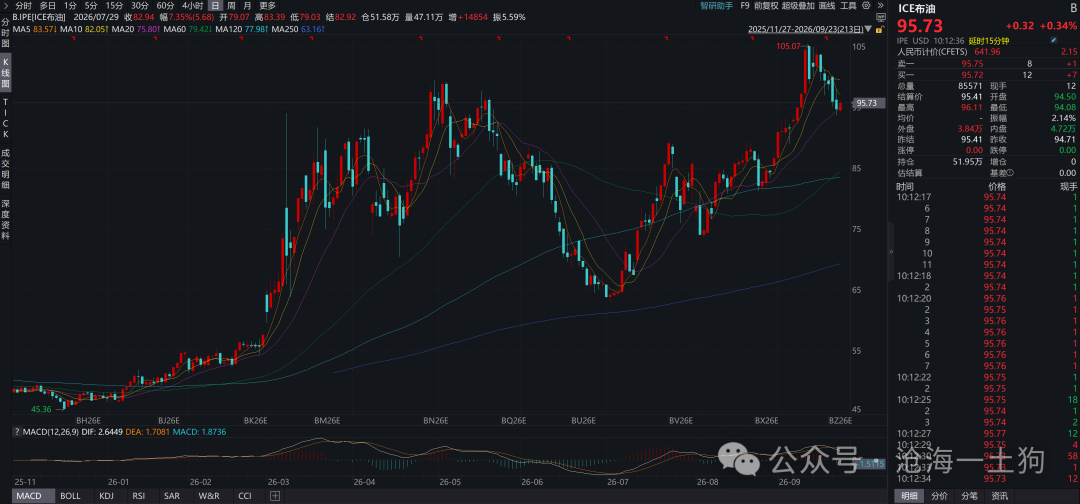Click the MA10 82.05 indicator label

click(x=82, y=30)
